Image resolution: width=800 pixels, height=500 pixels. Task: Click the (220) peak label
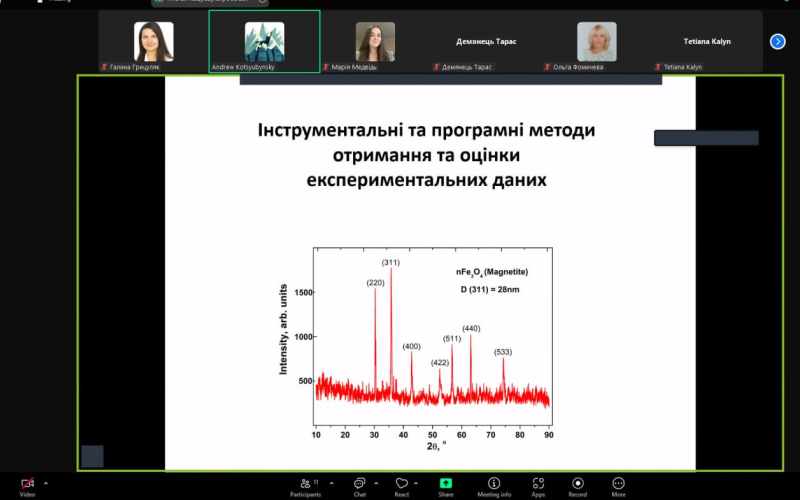pyautogui.click(x=375, y=283)
